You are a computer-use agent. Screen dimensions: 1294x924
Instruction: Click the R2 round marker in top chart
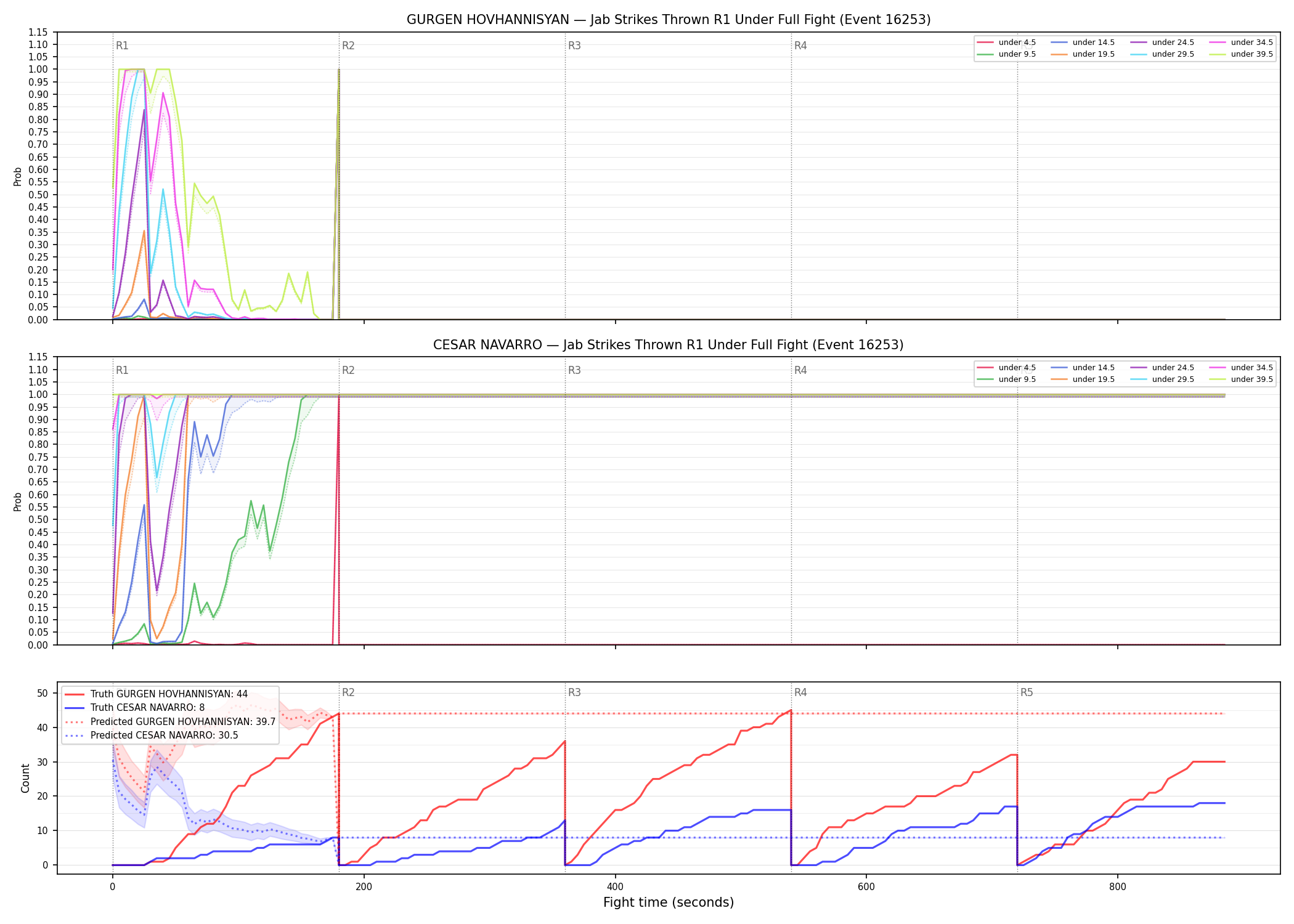coord(348,46)
